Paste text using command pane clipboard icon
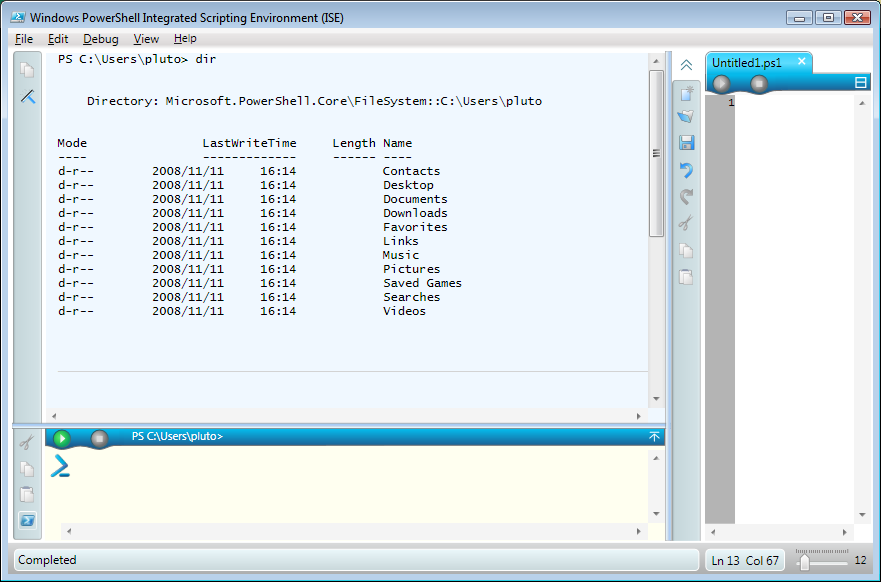The width and height of the screenshot is (881, 582). 27,494
